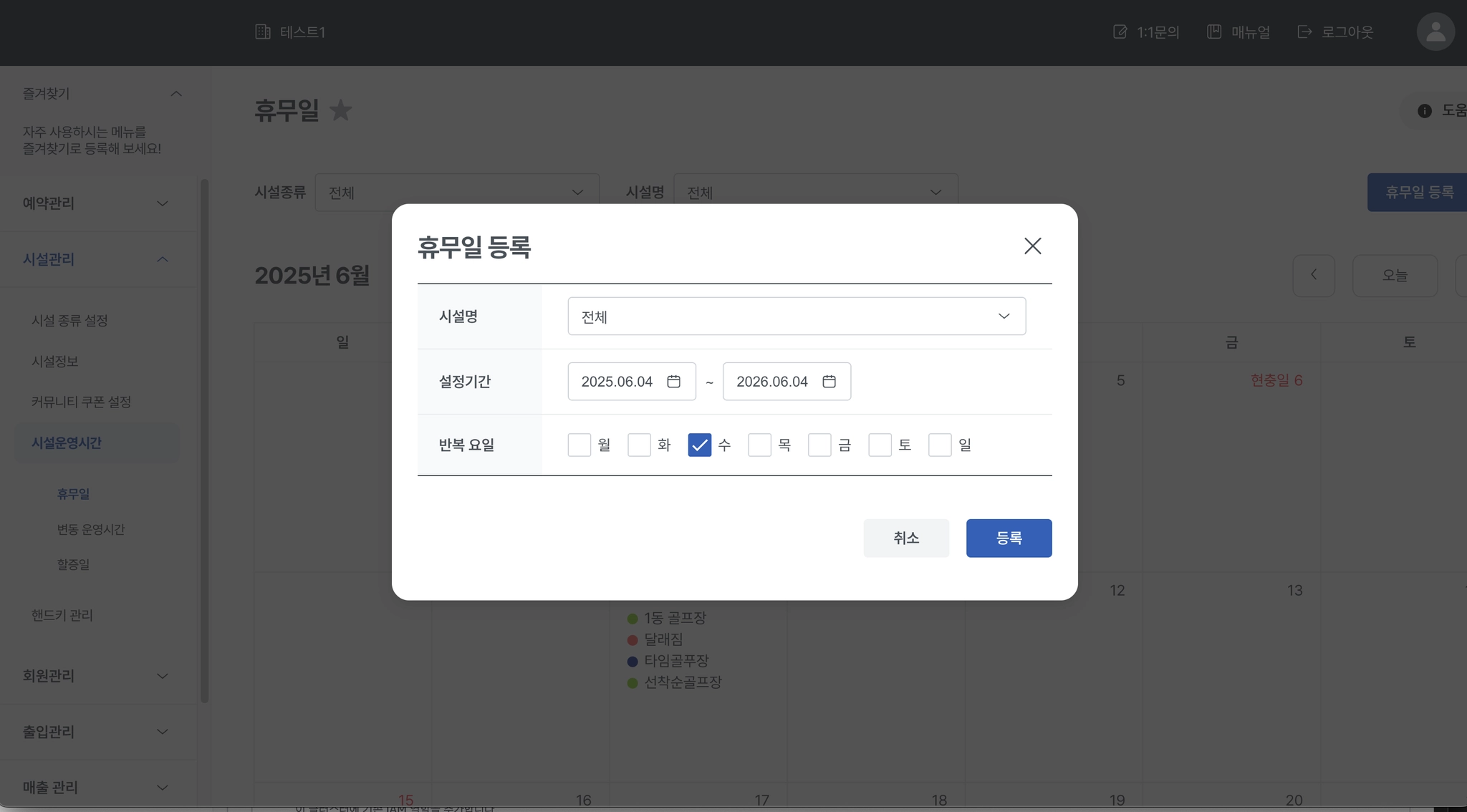Click the 등록 submit button
The image size is (1467, 812).
tap(1009, 538)
